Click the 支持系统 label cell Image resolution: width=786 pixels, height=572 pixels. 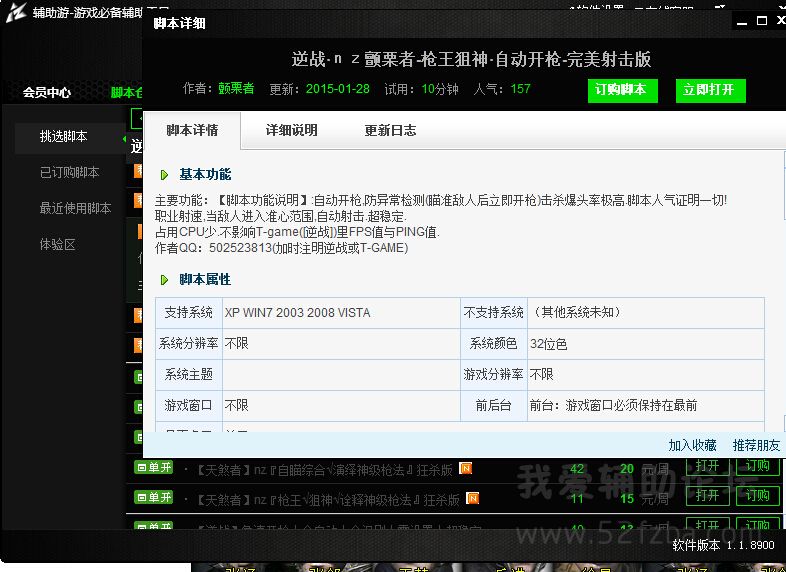(x=189, y=313)
